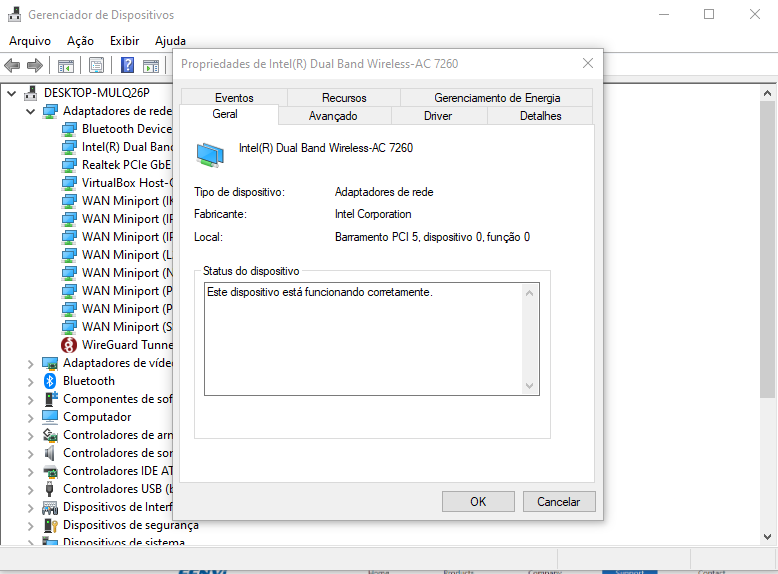The height and width of the screenshot is (574, 778).
Task: Click the action pane toolbar icon
Action: click(151, 65)
